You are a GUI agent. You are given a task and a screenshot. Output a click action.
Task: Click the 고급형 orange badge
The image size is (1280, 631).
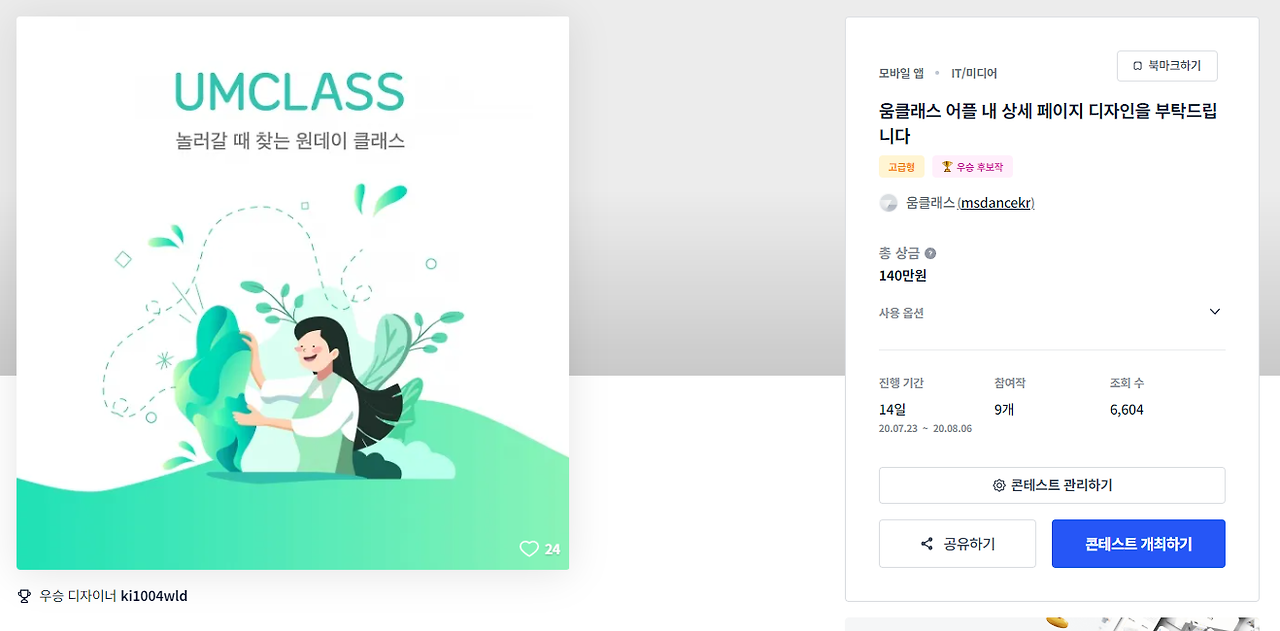[902, 167]
